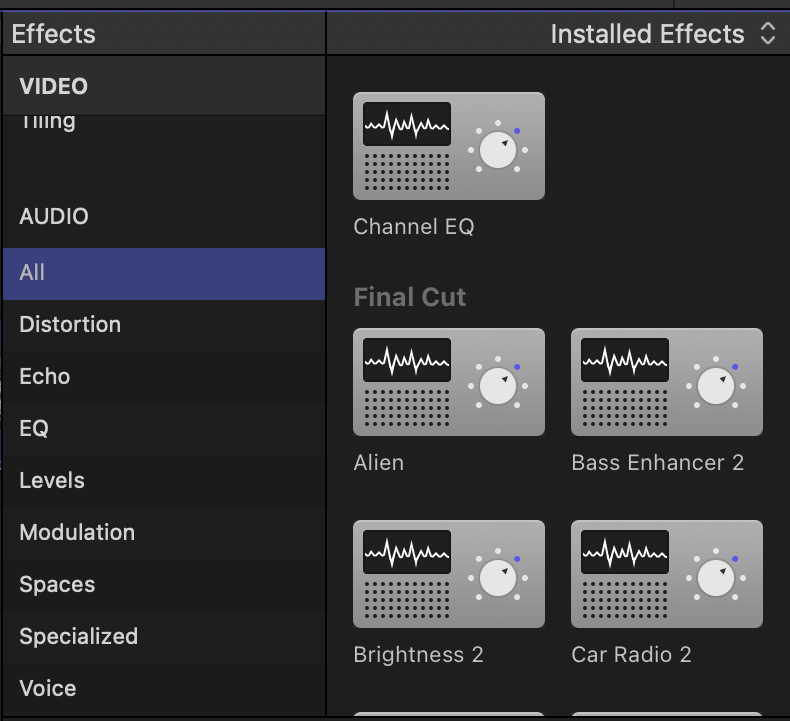Show Echo audio effects
The height and width of the screenshot is (721, 790).
click(164, 377)
